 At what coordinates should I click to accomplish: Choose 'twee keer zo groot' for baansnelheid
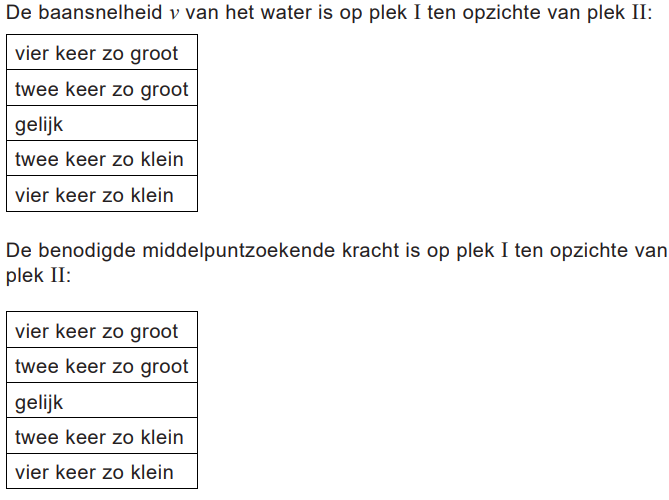pyautogui.click(x=101, y=89)
